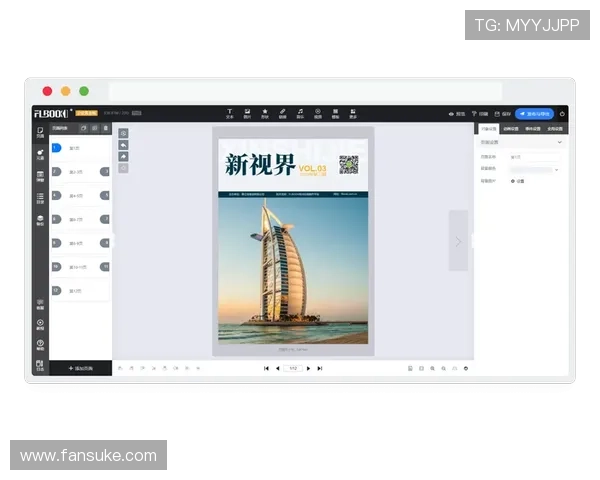Click the copy page icon in page list header

coord(83,128)
